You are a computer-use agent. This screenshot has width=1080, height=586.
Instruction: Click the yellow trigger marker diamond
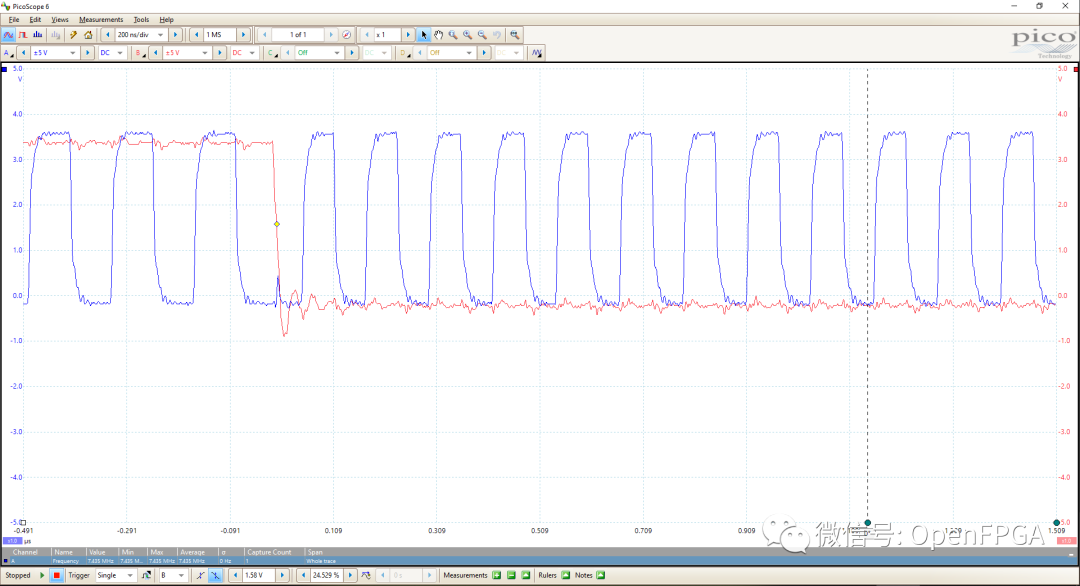click(277, 224)
